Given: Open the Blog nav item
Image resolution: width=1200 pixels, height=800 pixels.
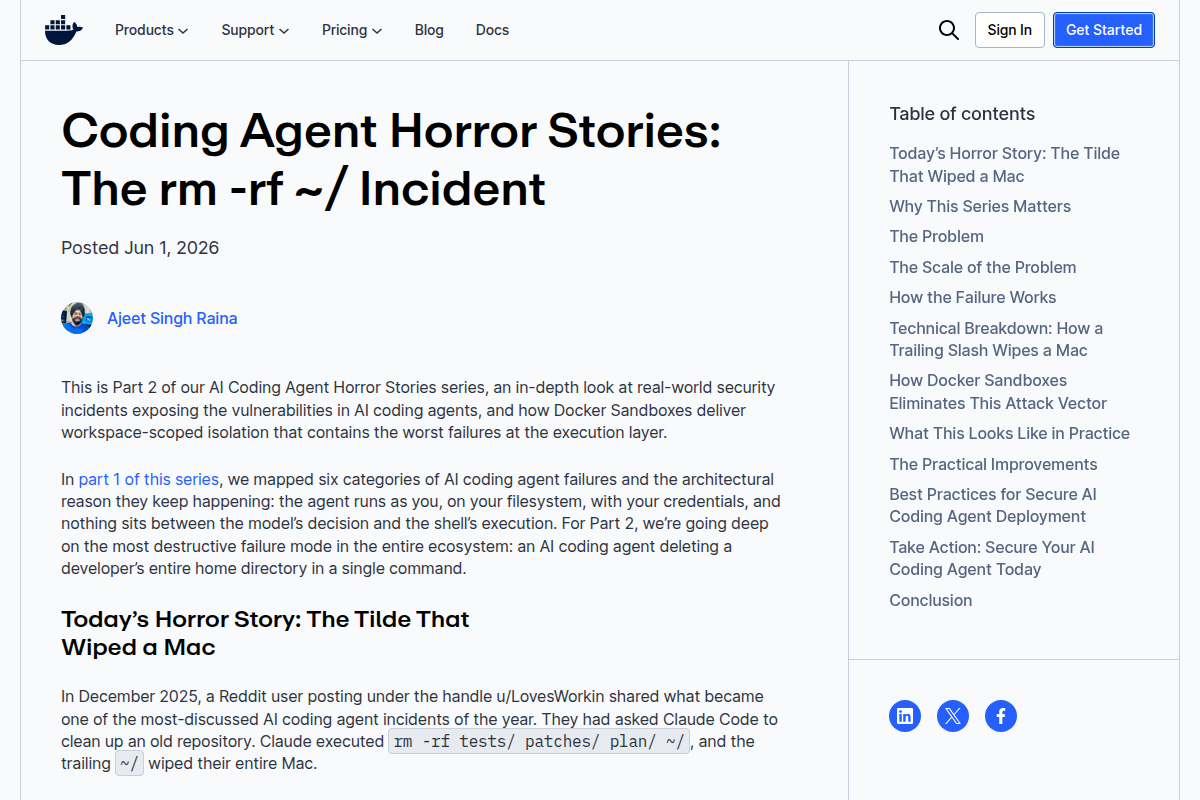Looking at the screenshot, I should point(429,30).
